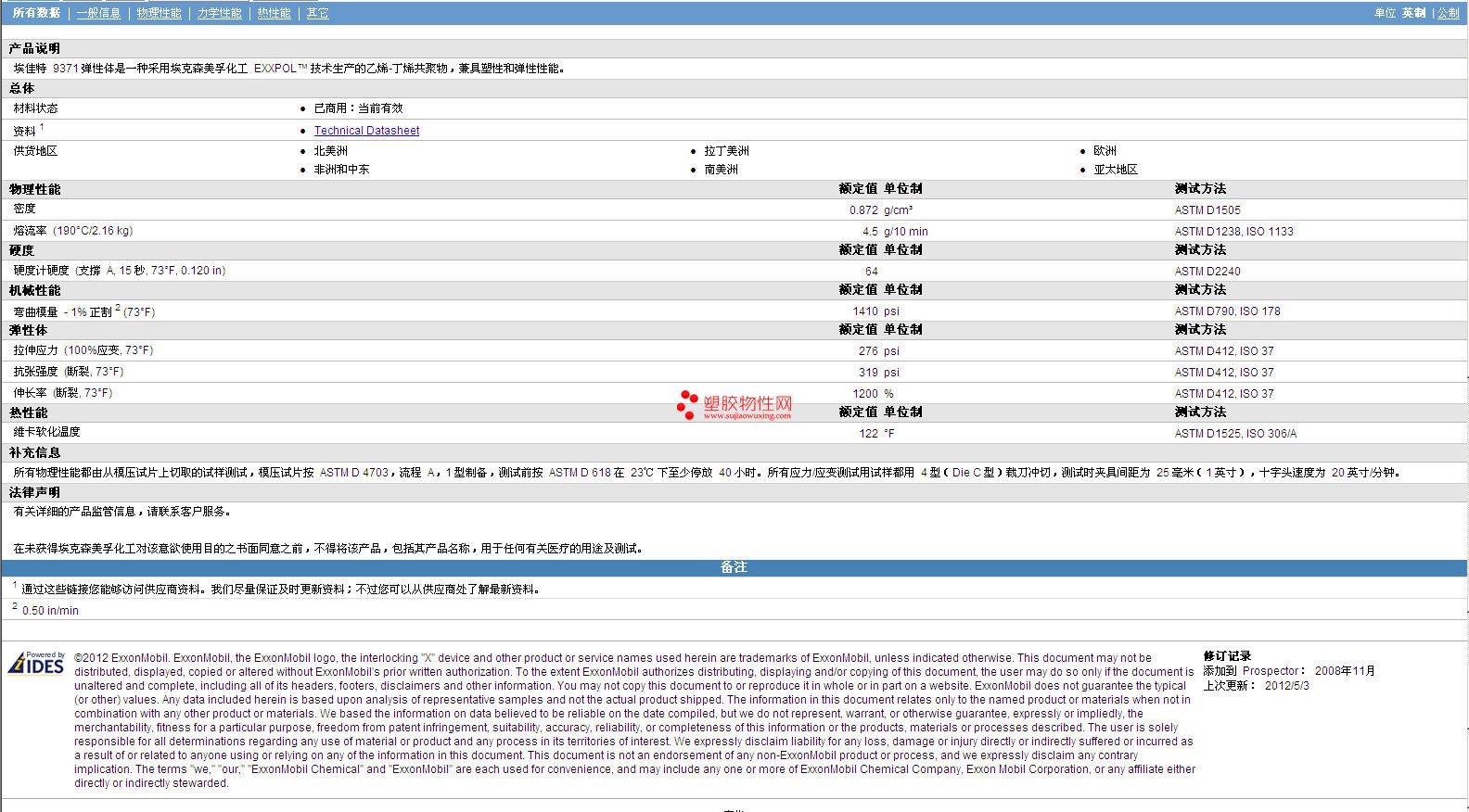
Task: Click footnote 0.50 in/min
Action: click(x=50, y=611)
